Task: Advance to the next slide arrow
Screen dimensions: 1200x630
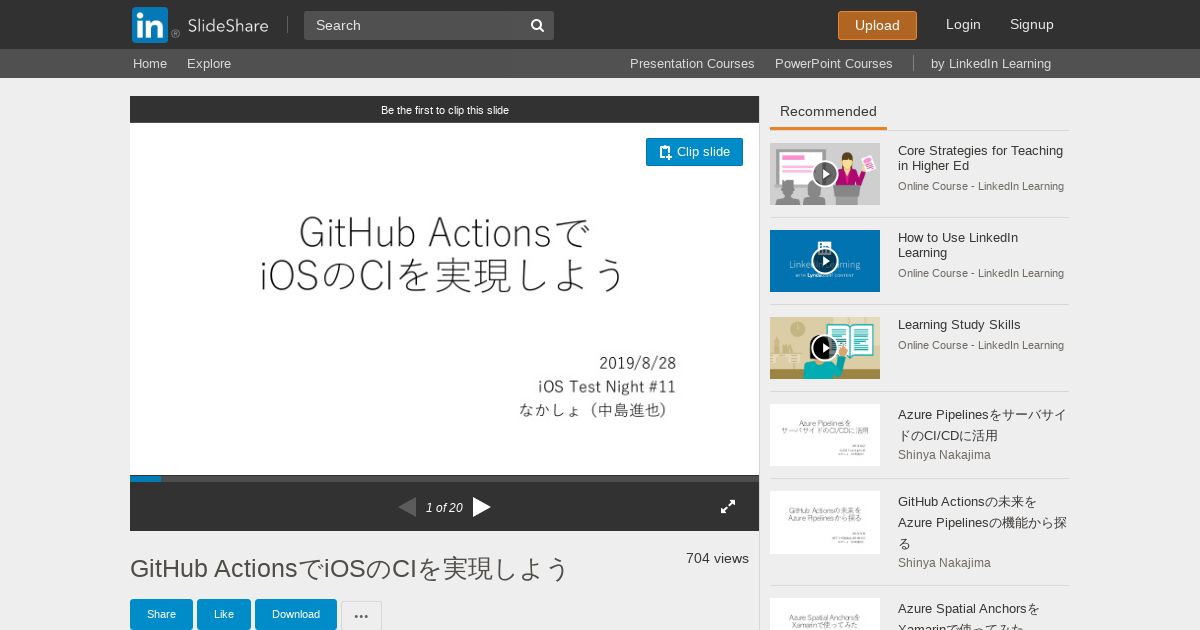Action: (x=482, y=507)
